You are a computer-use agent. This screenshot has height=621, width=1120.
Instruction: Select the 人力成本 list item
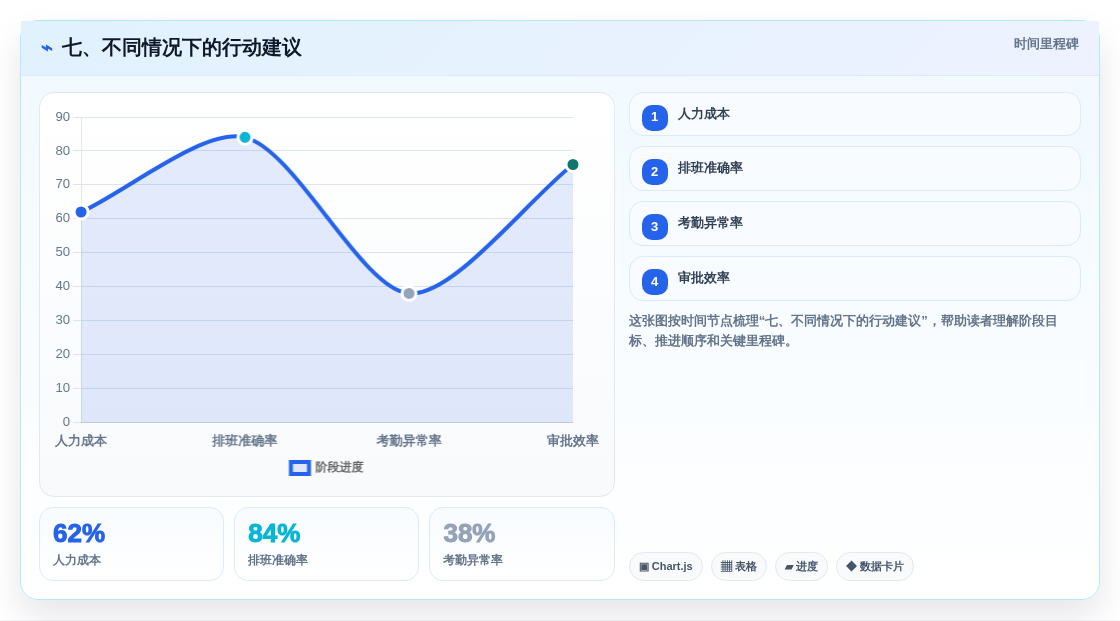pos(854,114)
